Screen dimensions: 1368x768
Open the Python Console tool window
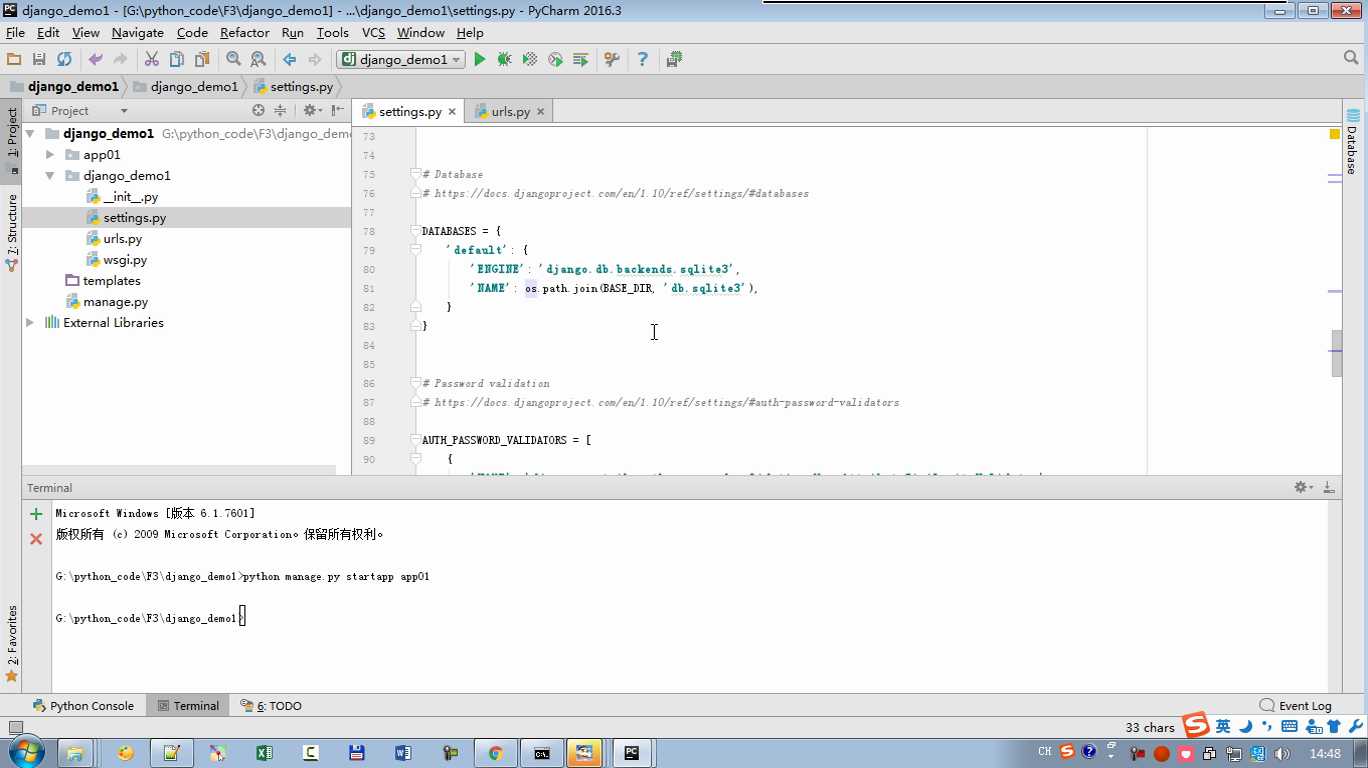(x=83, y=706)
